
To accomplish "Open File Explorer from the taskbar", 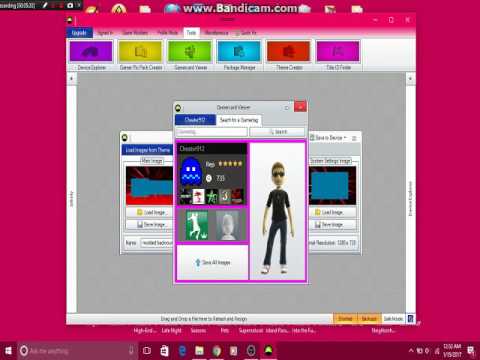I will [199, 351].
